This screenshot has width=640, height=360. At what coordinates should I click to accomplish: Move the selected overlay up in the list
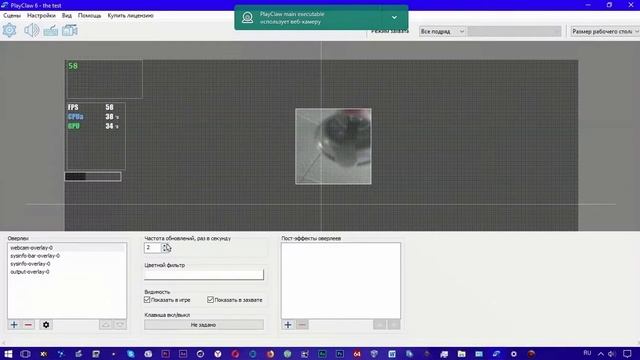tap(106, 325)
